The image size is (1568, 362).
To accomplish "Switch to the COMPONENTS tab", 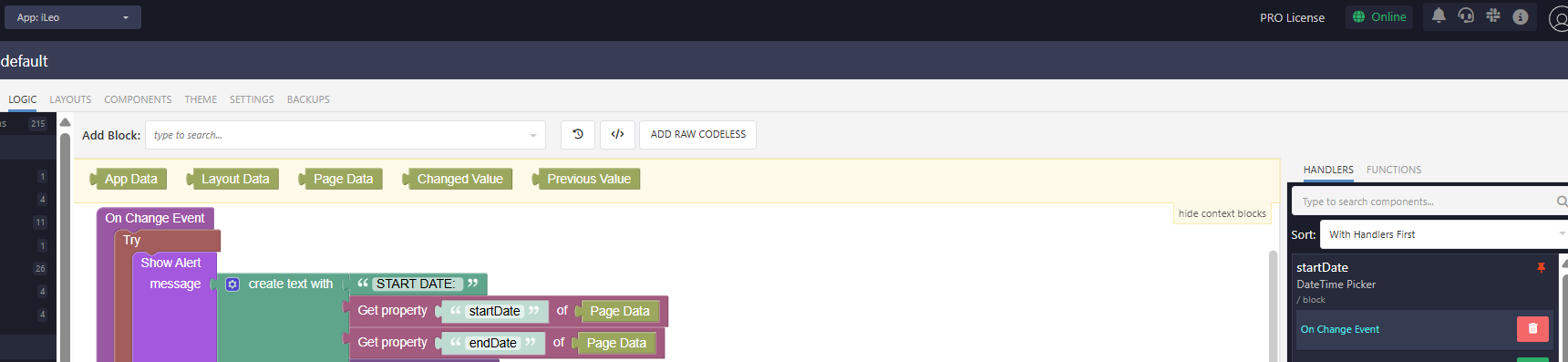I will 138,99.
